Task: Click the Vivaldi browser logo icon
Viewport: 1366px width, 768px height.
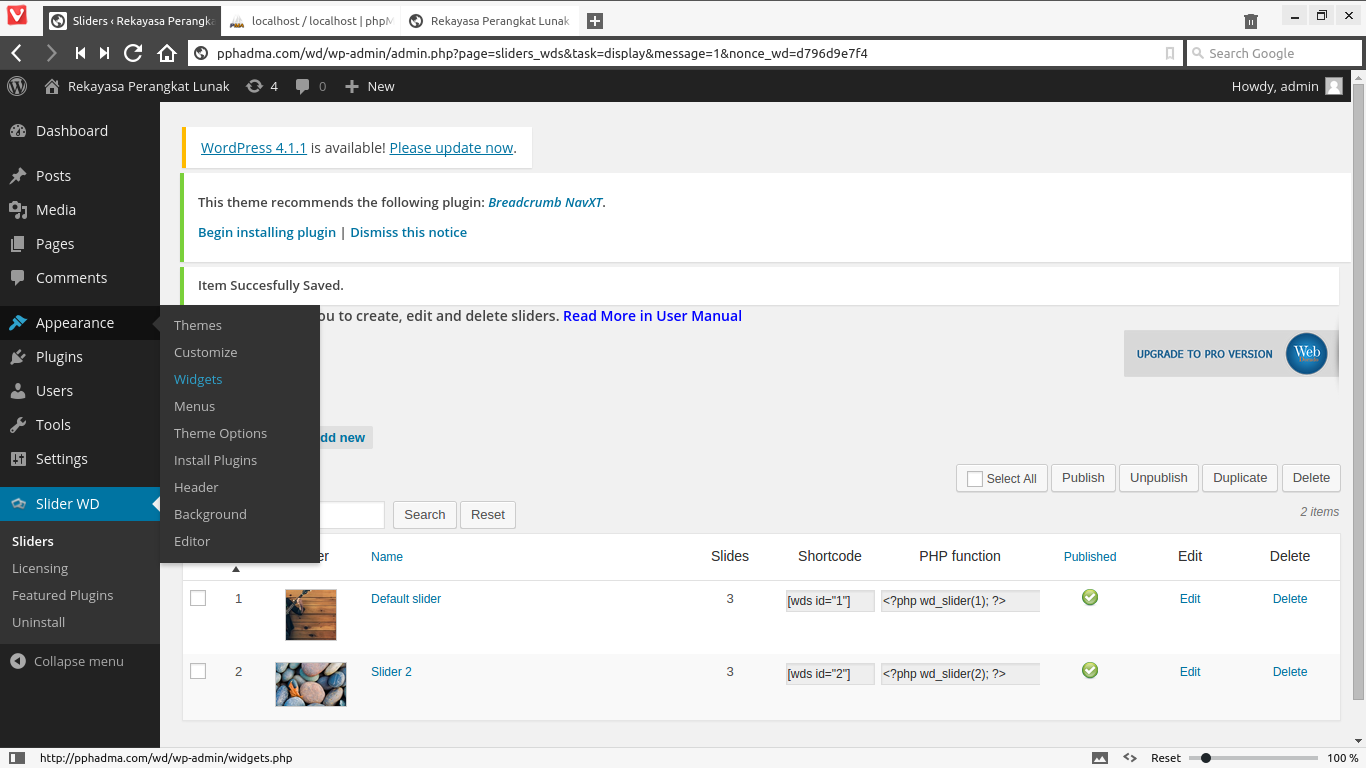Action: coord(16,17)
